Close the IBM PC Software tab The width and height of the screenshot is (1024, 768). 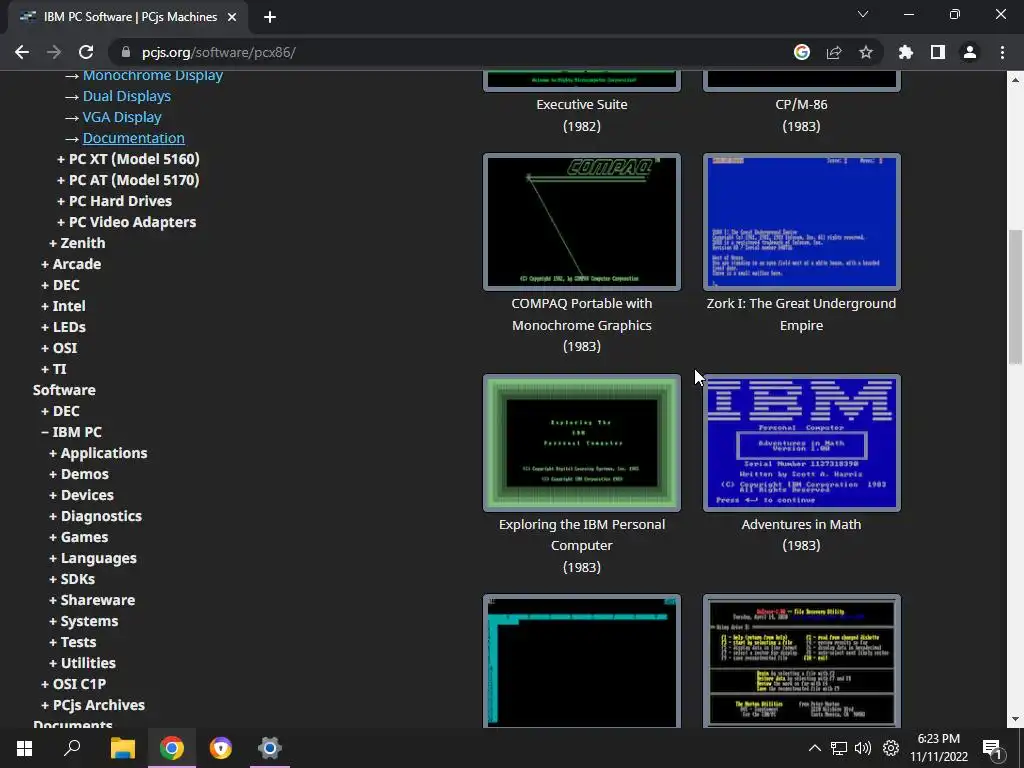tap(232, 17)
